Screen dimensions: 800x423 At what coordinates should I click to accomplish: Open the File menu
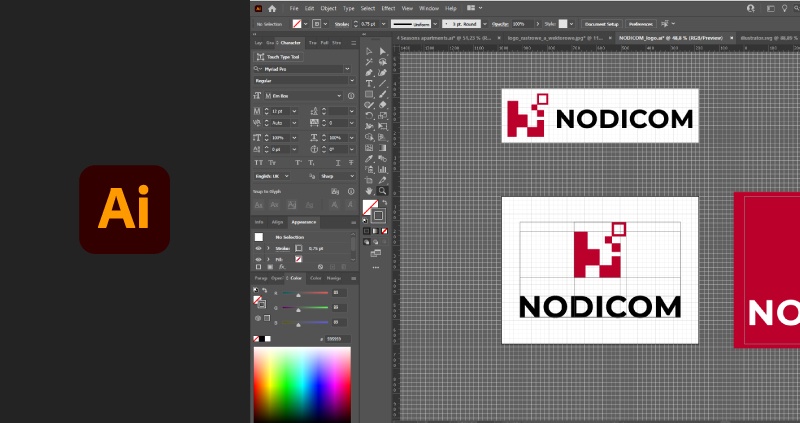coord(294,8)
